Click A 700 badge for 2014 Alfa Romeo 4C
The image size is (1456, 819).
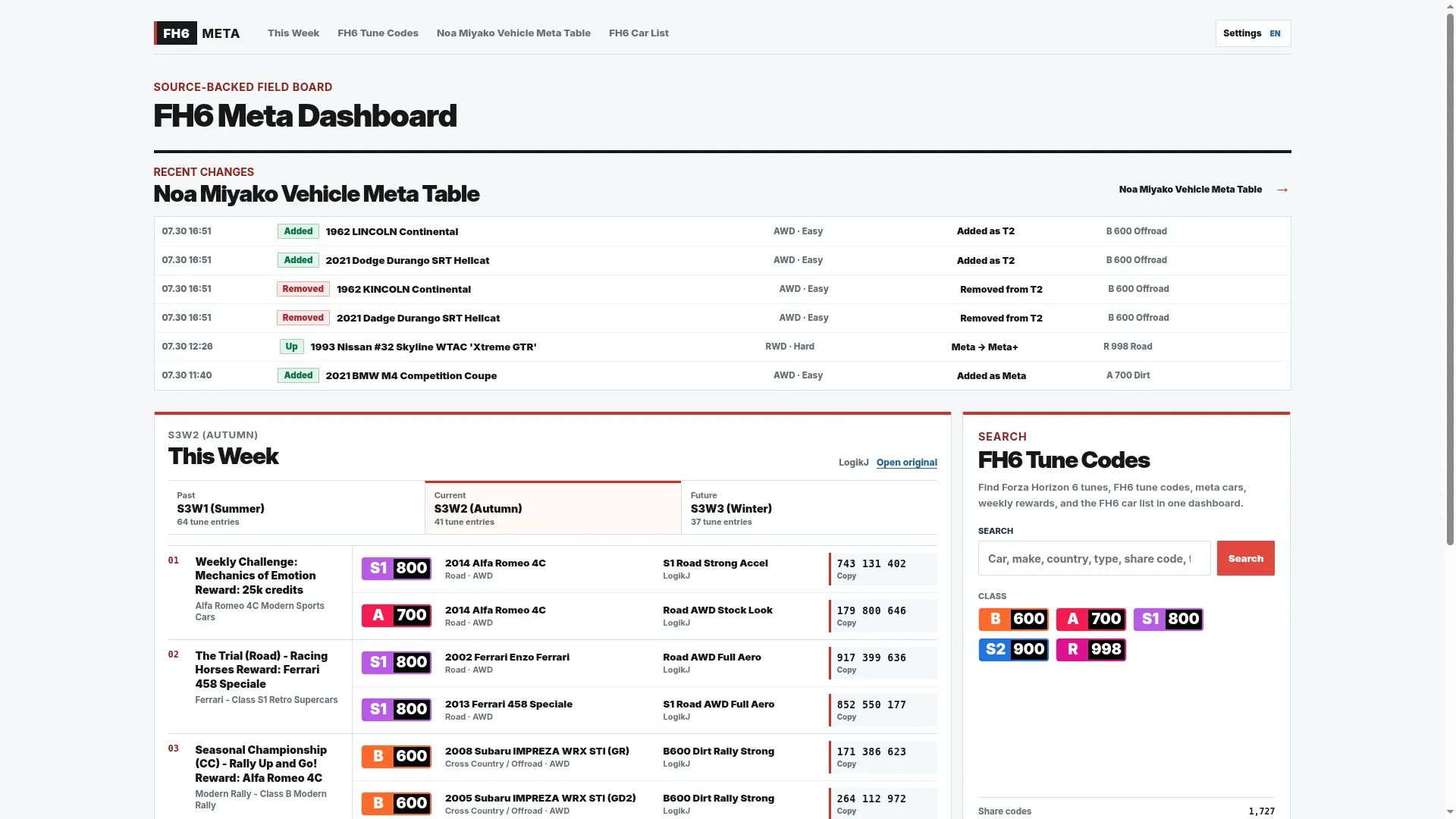pos(397,616)
